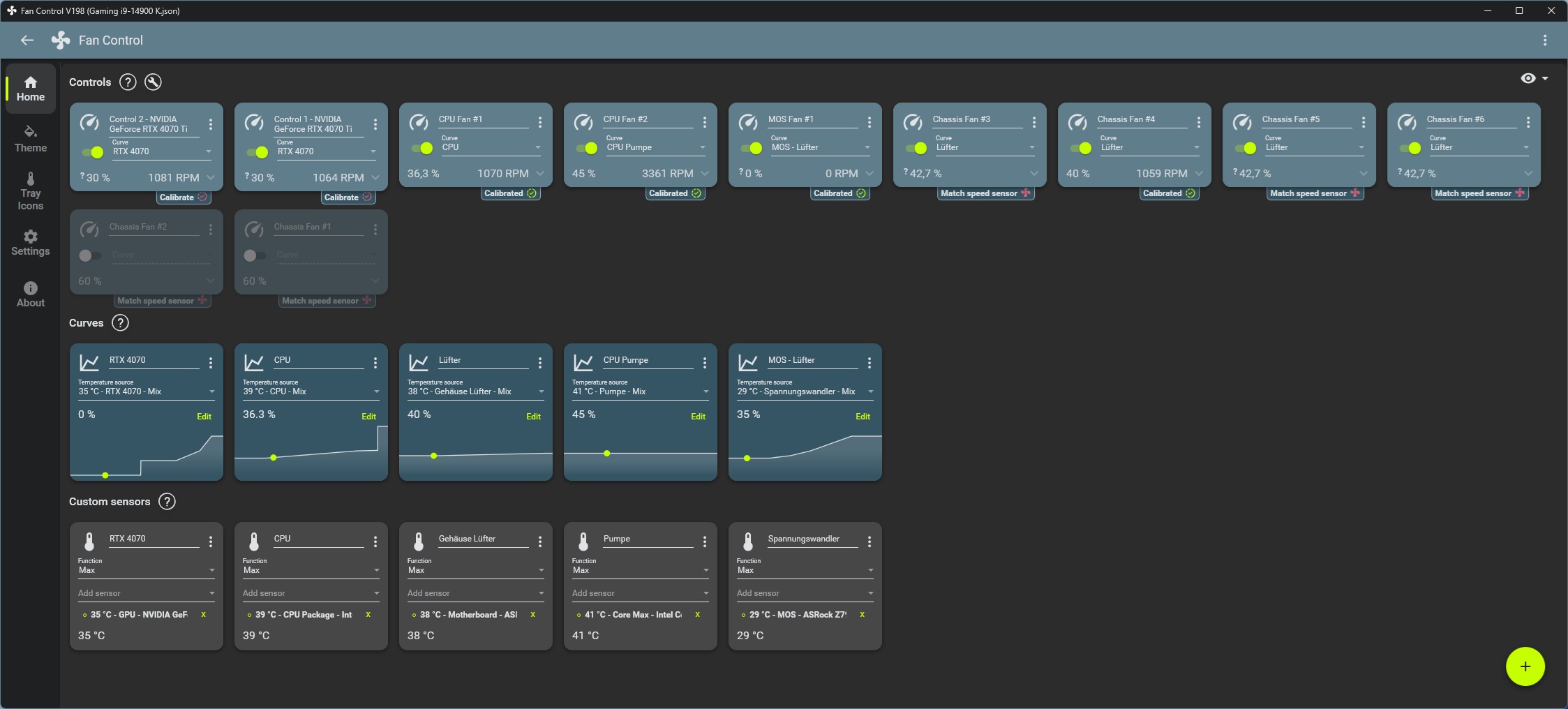
Task: Click Match speed sensor under Chassis Fan #5
Action: [1315, 193]
